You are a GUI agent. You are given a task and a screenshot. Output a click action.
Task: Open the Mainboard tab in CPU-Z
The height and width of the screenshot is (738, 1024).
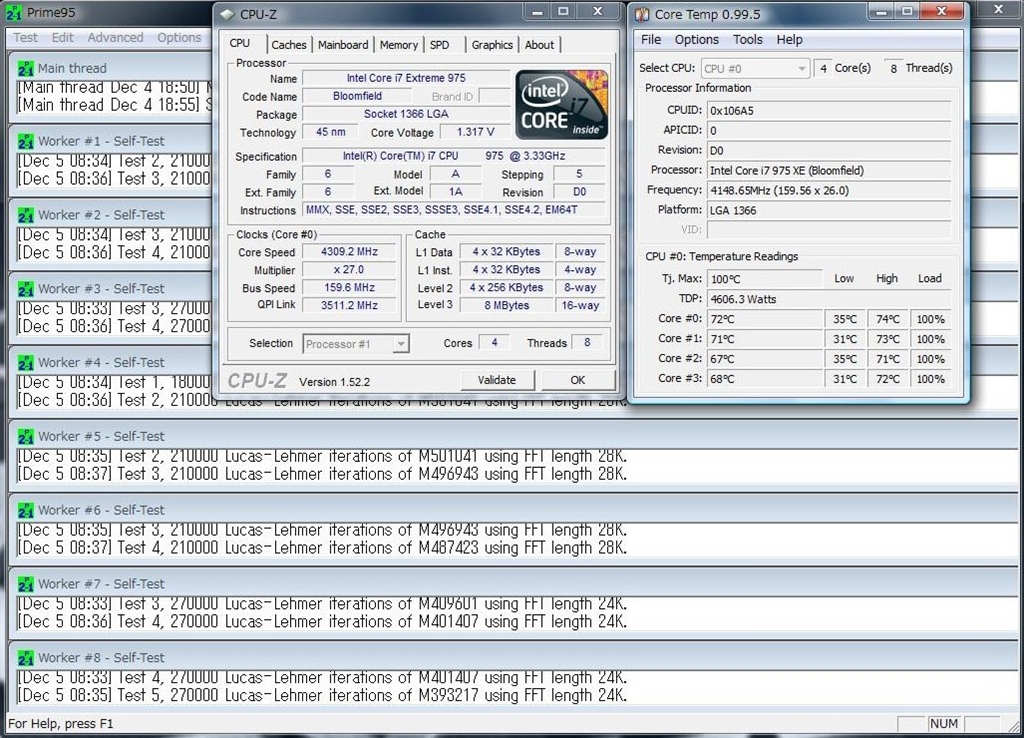(343, 45)
